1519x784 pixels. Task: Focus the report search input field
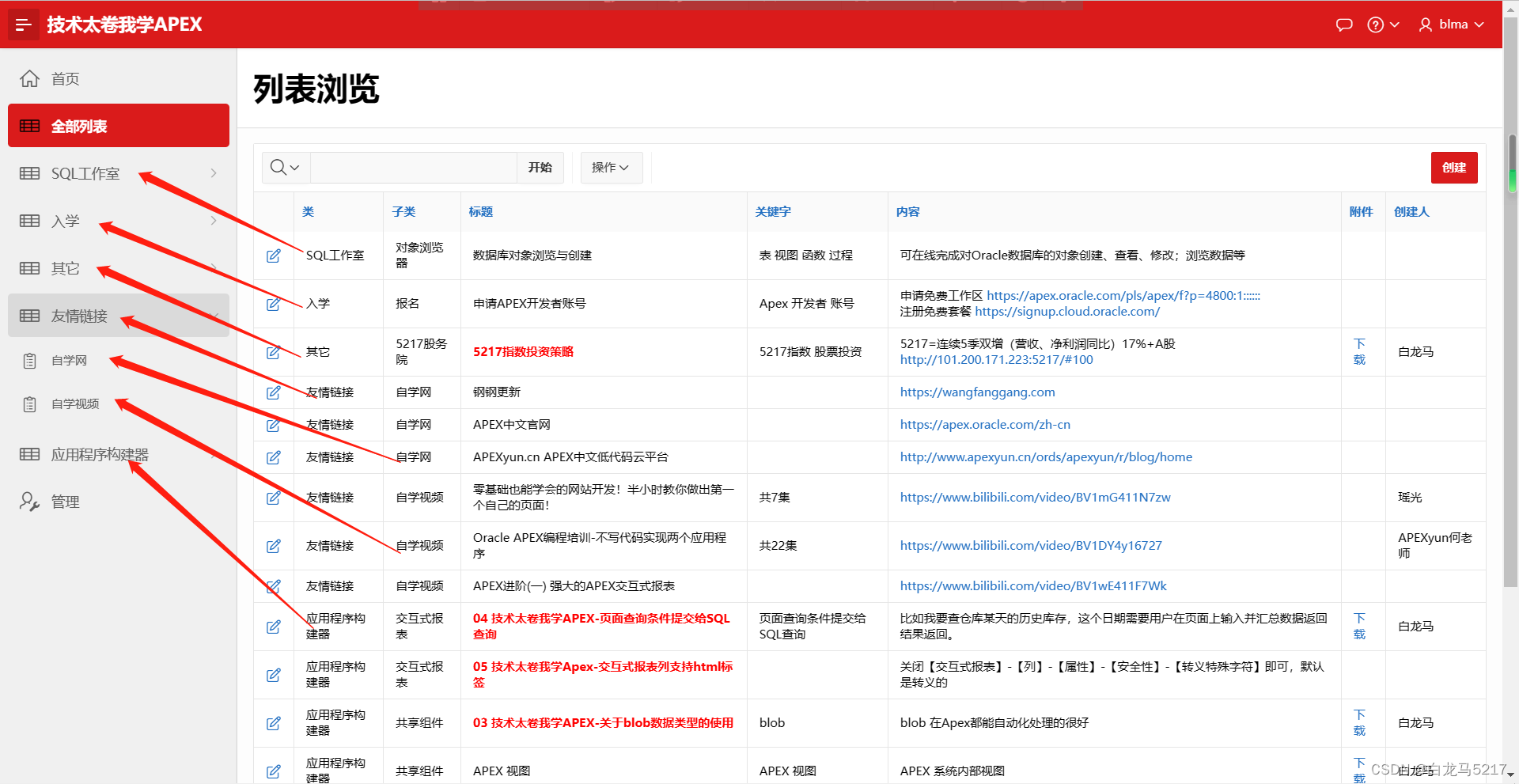pyautogui.click(x=414, y=168)
